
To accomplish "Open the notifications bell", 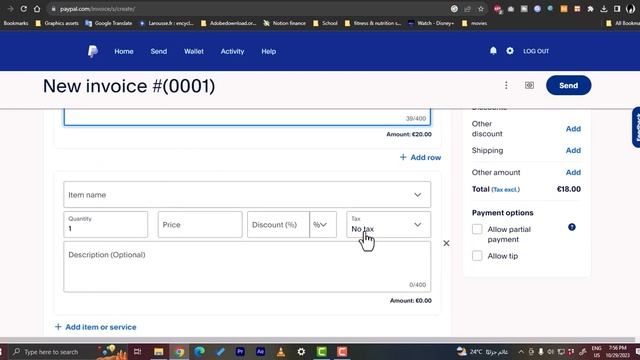I will 493,51.
